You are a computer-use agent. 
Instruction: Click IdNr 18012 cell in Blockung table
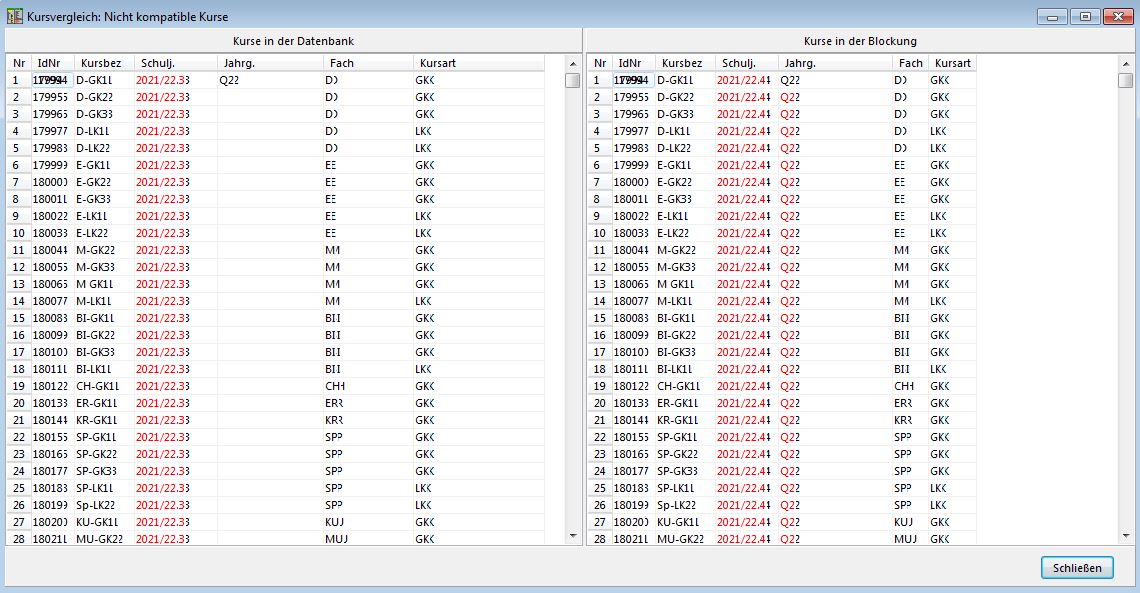[632, 386]
